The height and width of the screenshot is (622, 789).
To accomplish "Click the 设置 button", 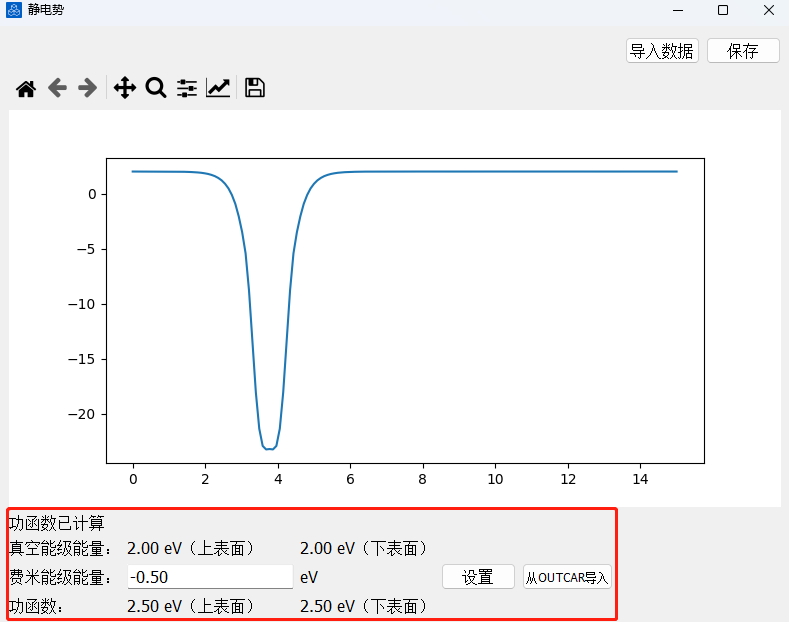I will click(478, 577).
